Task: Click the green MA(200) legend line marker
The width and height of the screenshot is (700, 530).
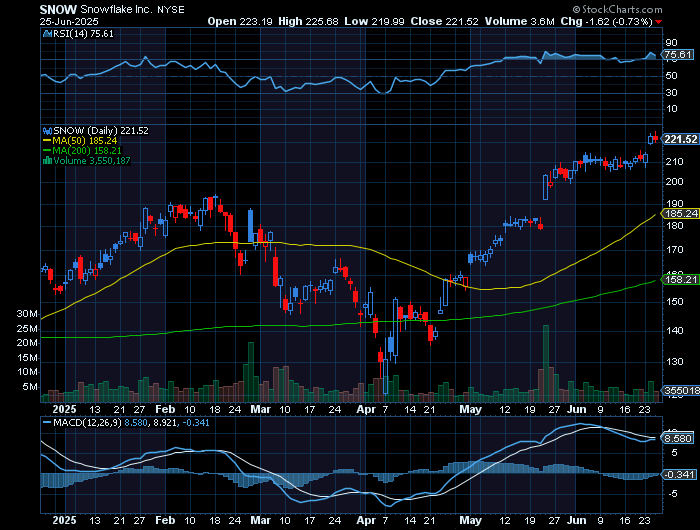Action: click(47, 150)
